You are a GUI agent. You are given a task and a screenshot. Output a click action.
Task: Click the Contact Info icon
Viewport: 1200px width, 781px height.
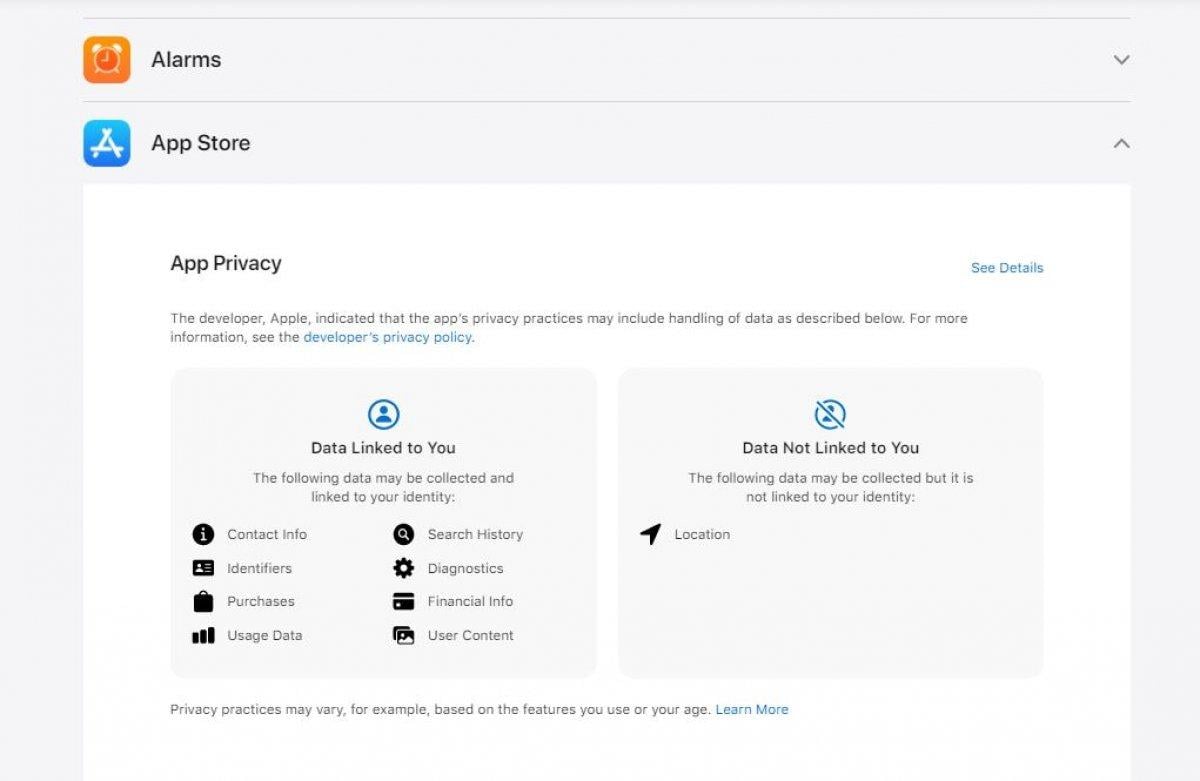pyautogui.click(x=203, y=535)
